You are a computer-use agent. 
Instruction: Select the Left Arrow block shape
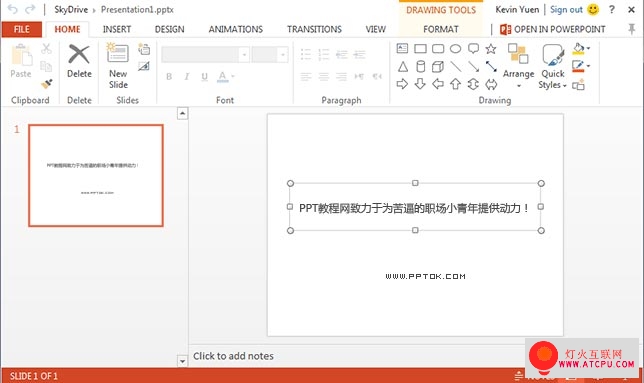(x=438, y=84)
